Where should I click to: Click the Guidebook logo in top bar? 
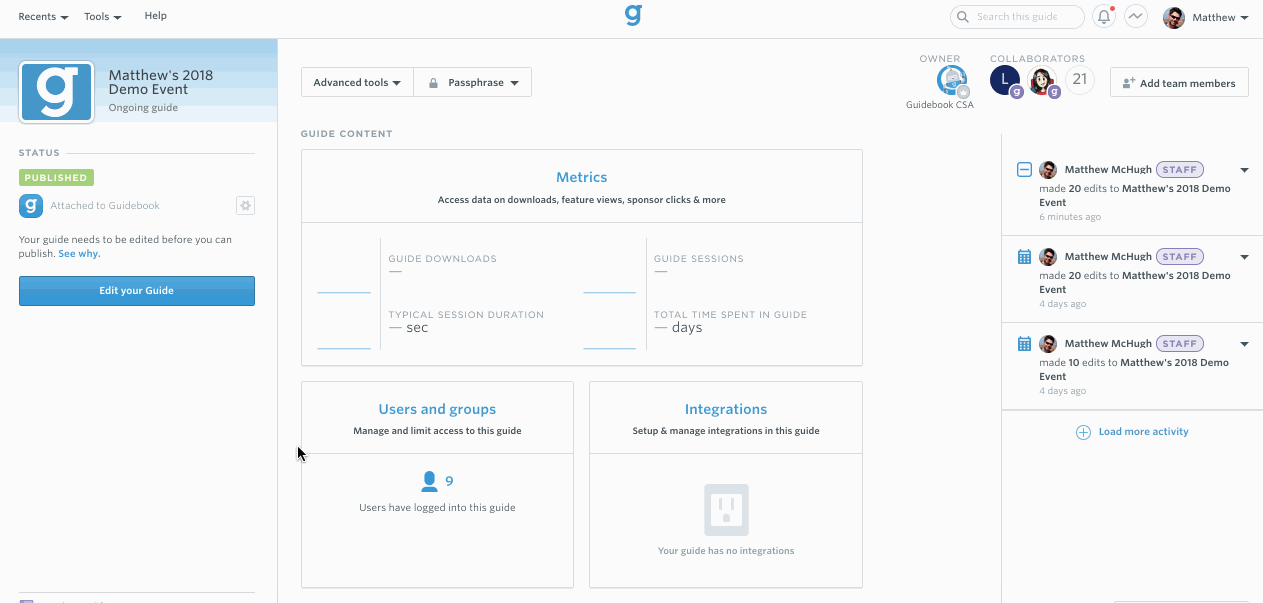[633, 15]
